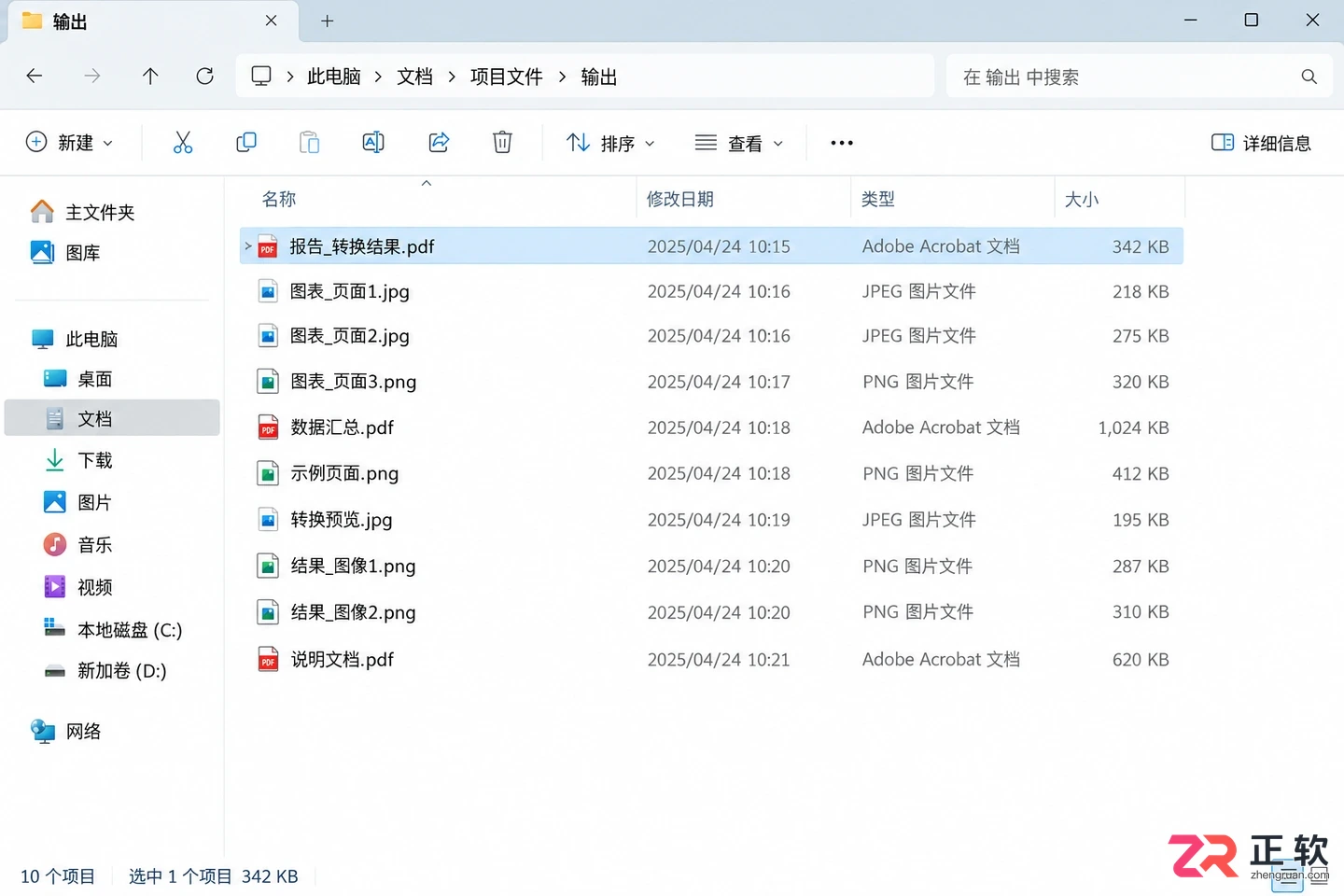Screen dimensions: 1344x896
Task: Click the PC monitor icon in address bar
Action: [261, 76]
